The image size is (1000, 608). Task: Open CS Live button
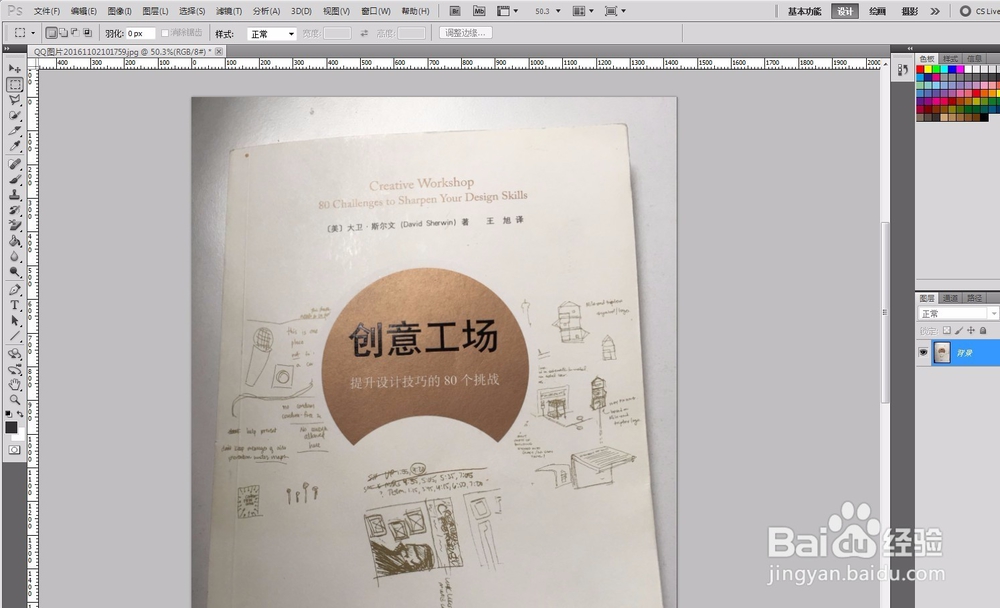pos(980,11)
